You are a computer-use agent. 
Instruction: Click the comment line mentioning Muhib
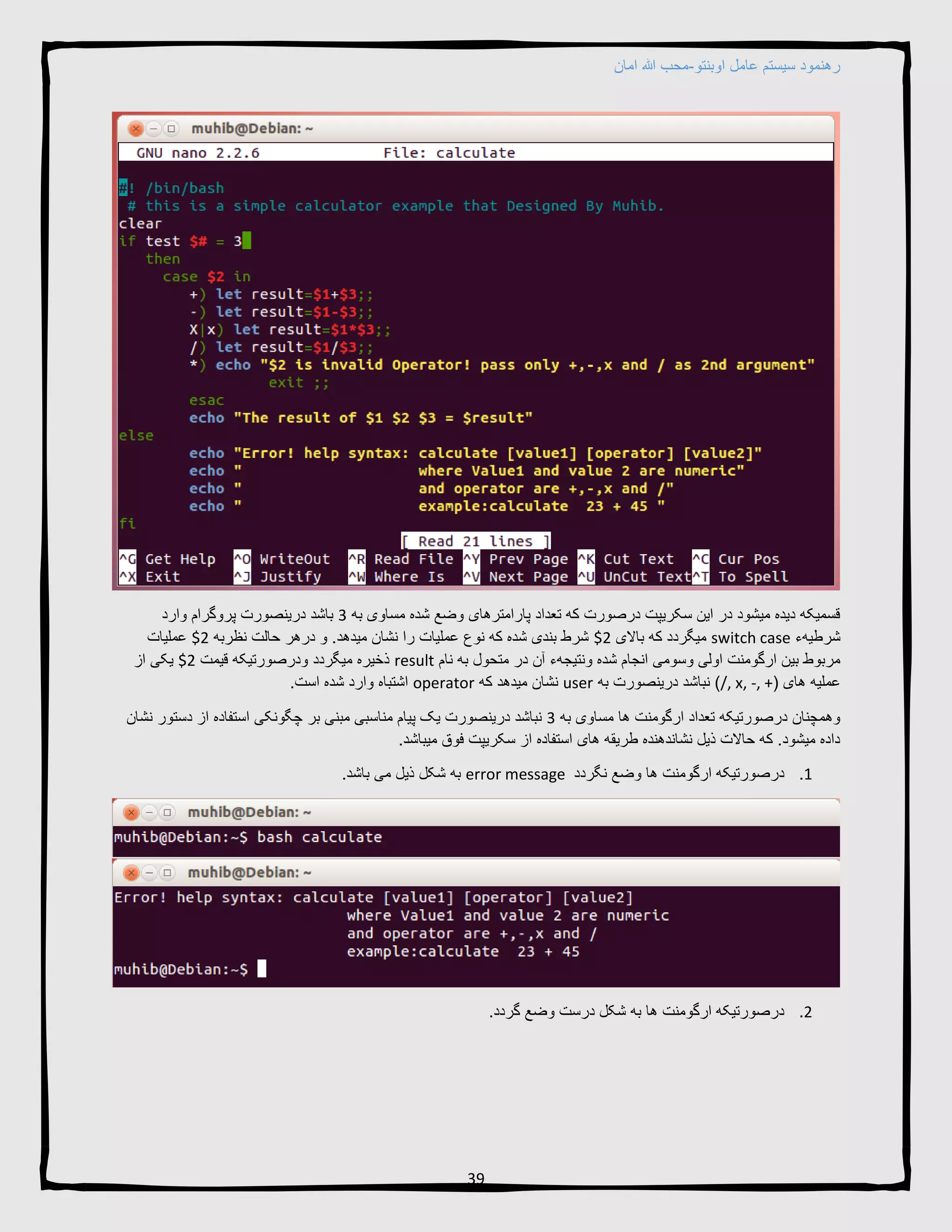tap(396, 206)
